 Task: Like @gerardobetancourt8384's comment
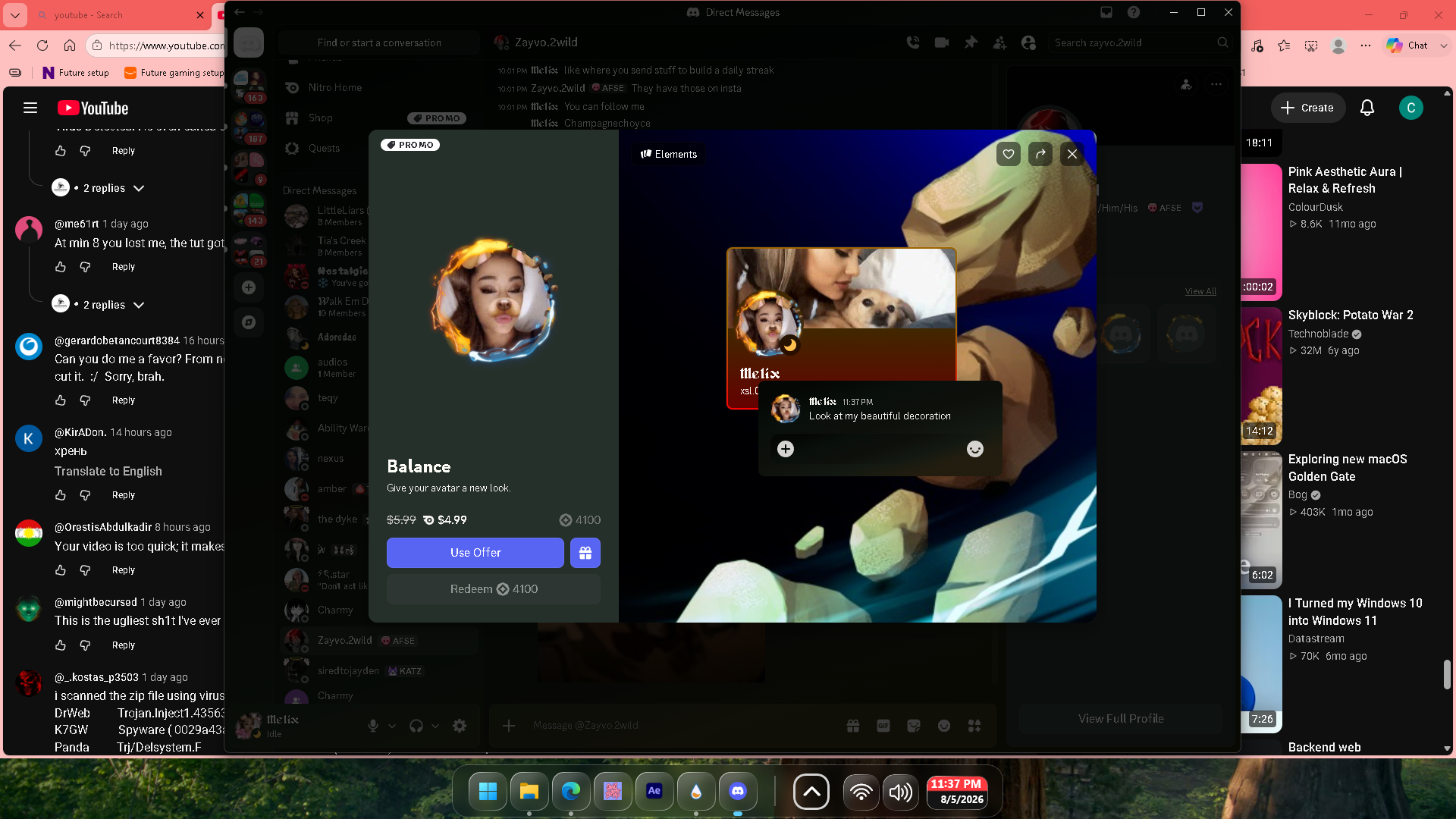[x=61, y=400]
